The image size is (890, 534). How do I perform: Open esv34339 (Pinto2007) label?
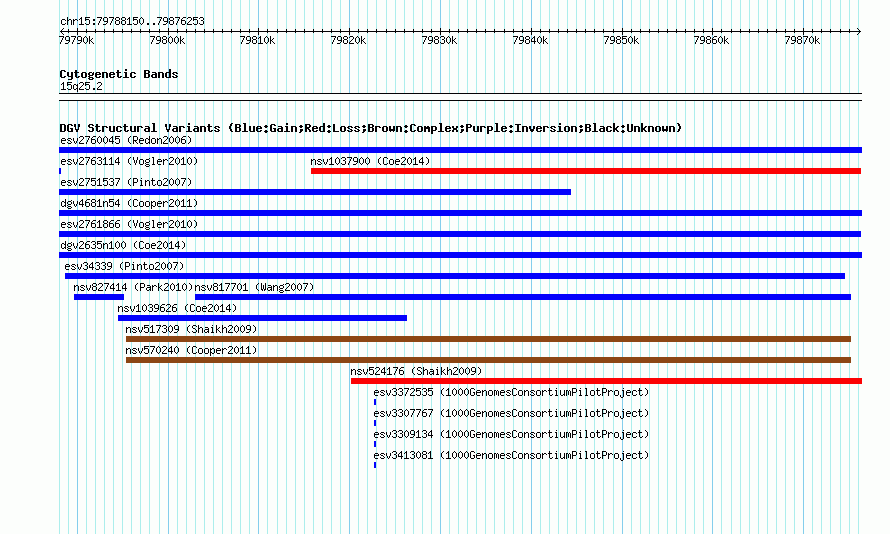click(x=124, y=266)
